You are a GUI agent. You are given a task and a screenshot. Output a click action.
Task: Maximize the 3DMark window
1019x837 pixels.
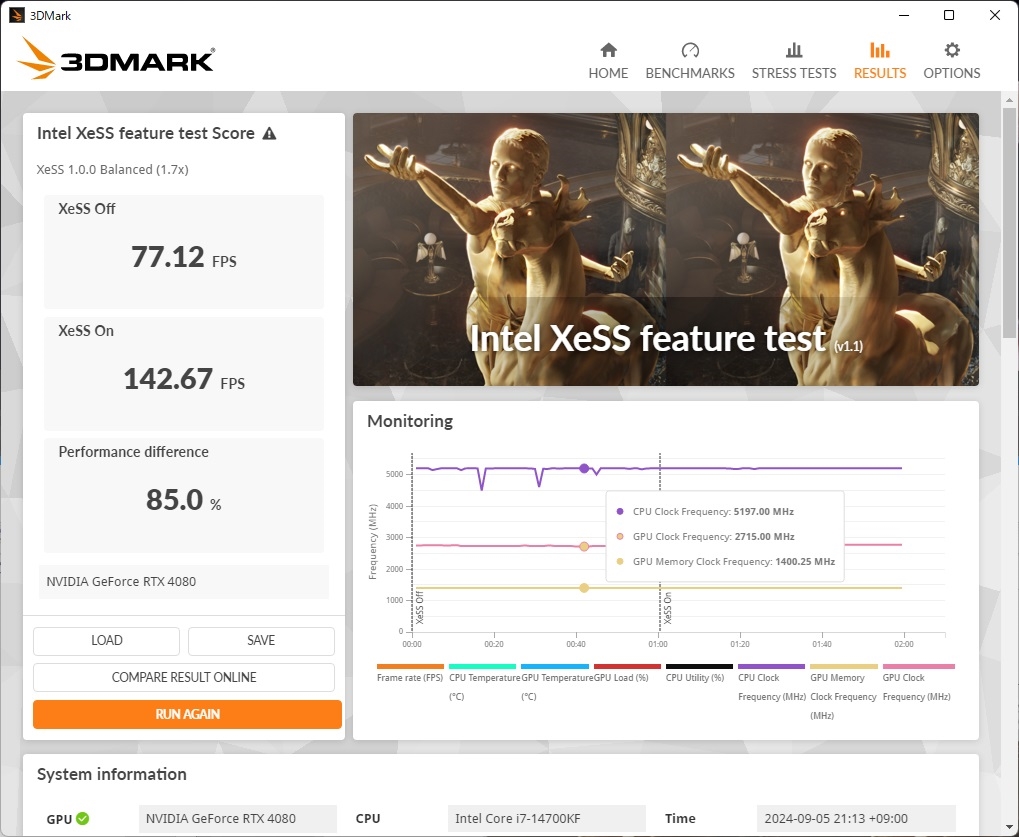tap(949, 15)
